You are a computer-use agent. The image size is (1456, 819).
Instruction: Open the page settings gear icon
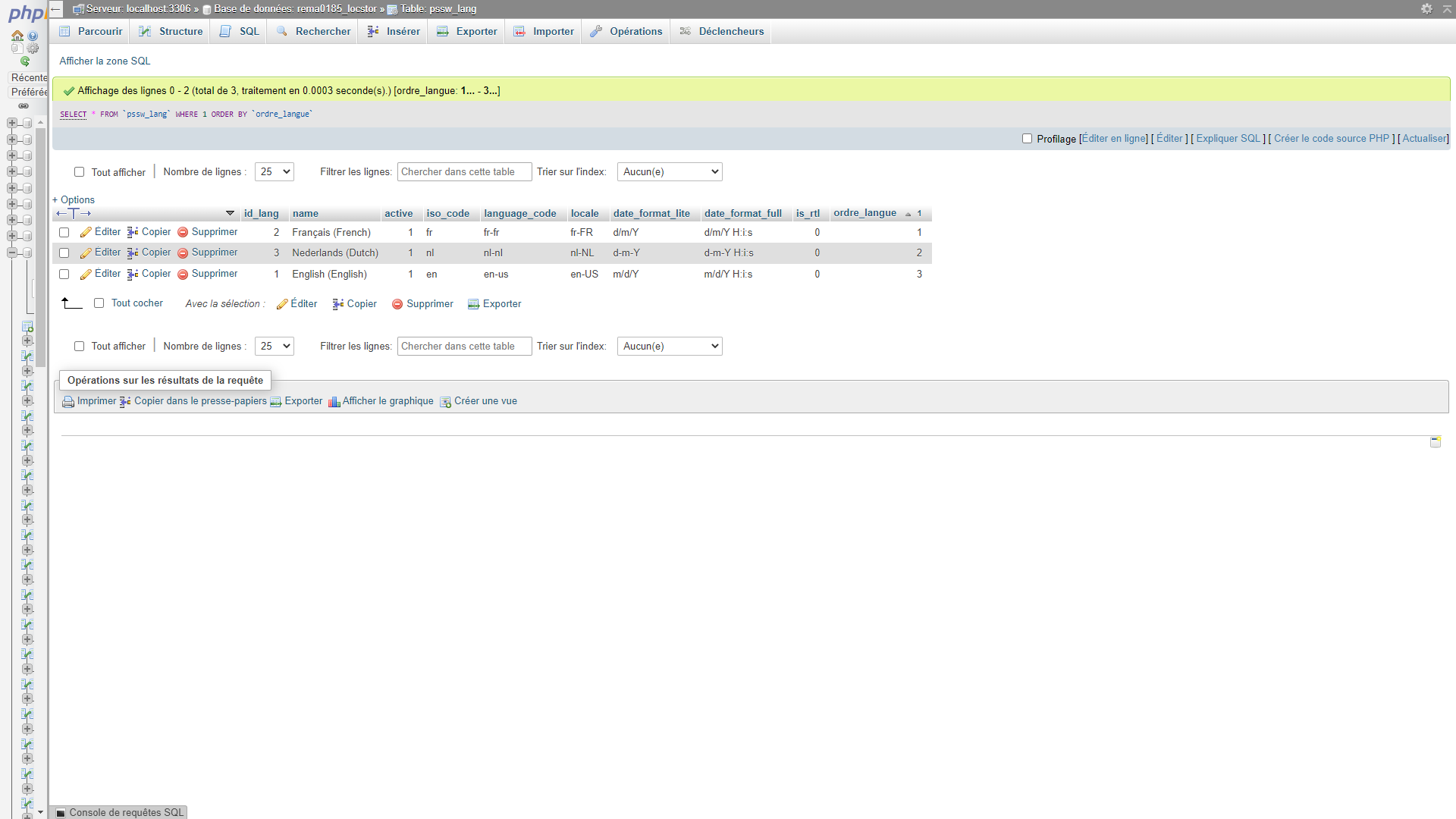pos(1426,8)
